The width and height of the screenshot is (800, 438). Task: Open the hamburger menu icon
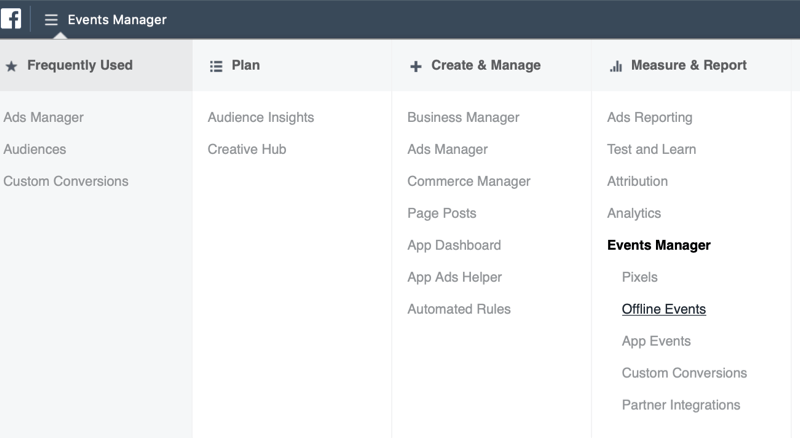tap(51, 20)
